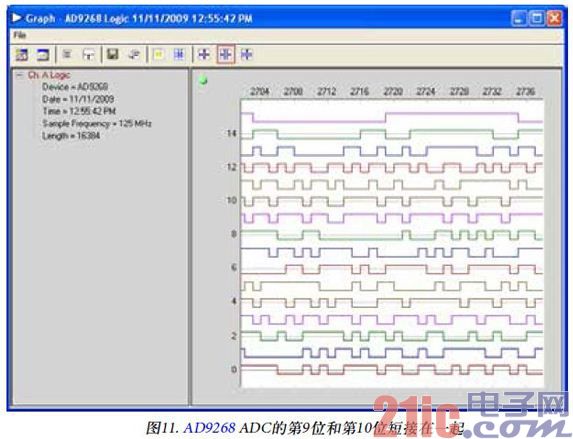Click the white tree-shaped toolbar icon
573x439 pixels.
pos(89,55)
